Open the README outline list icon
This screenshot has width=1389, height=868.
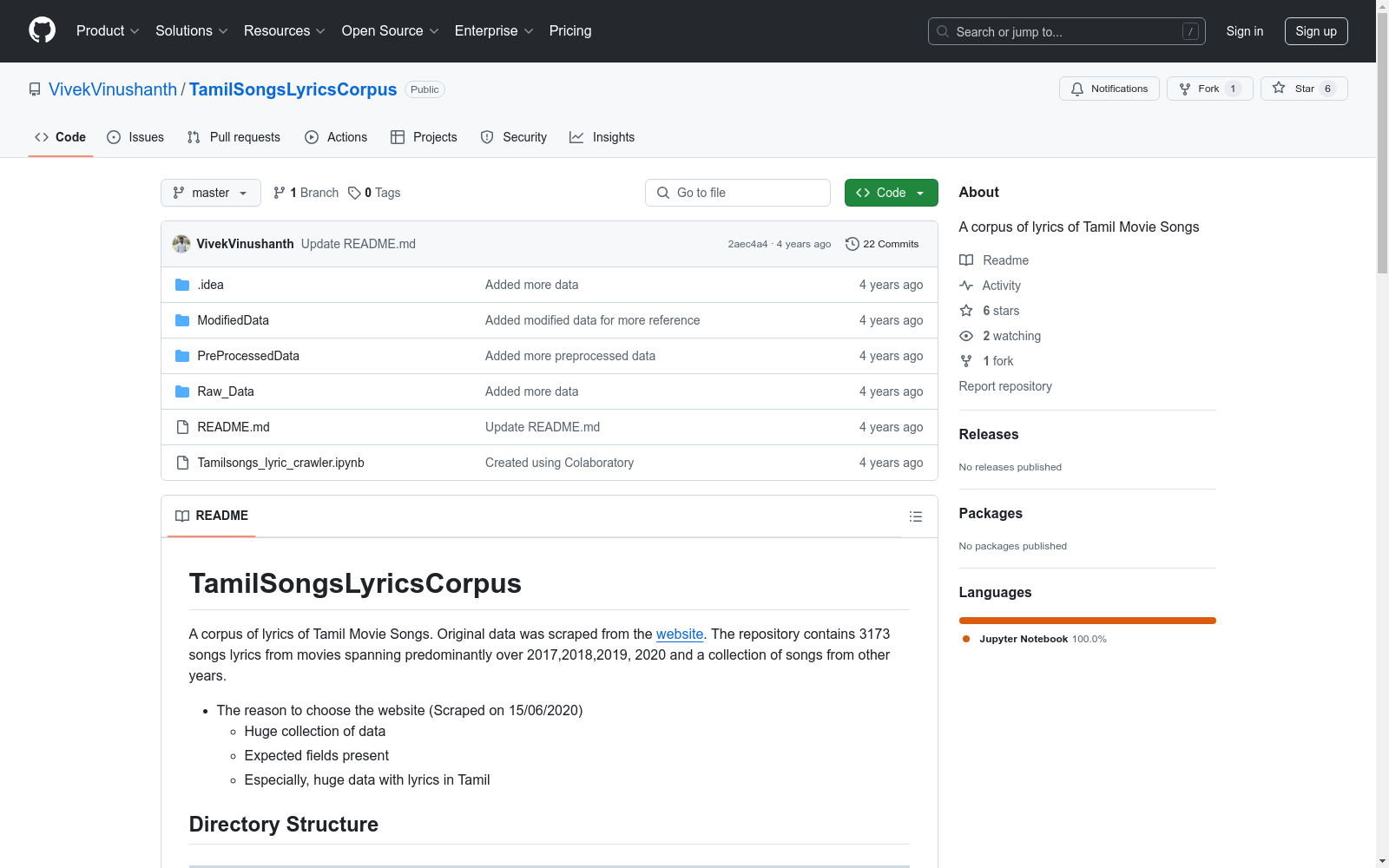916,516
